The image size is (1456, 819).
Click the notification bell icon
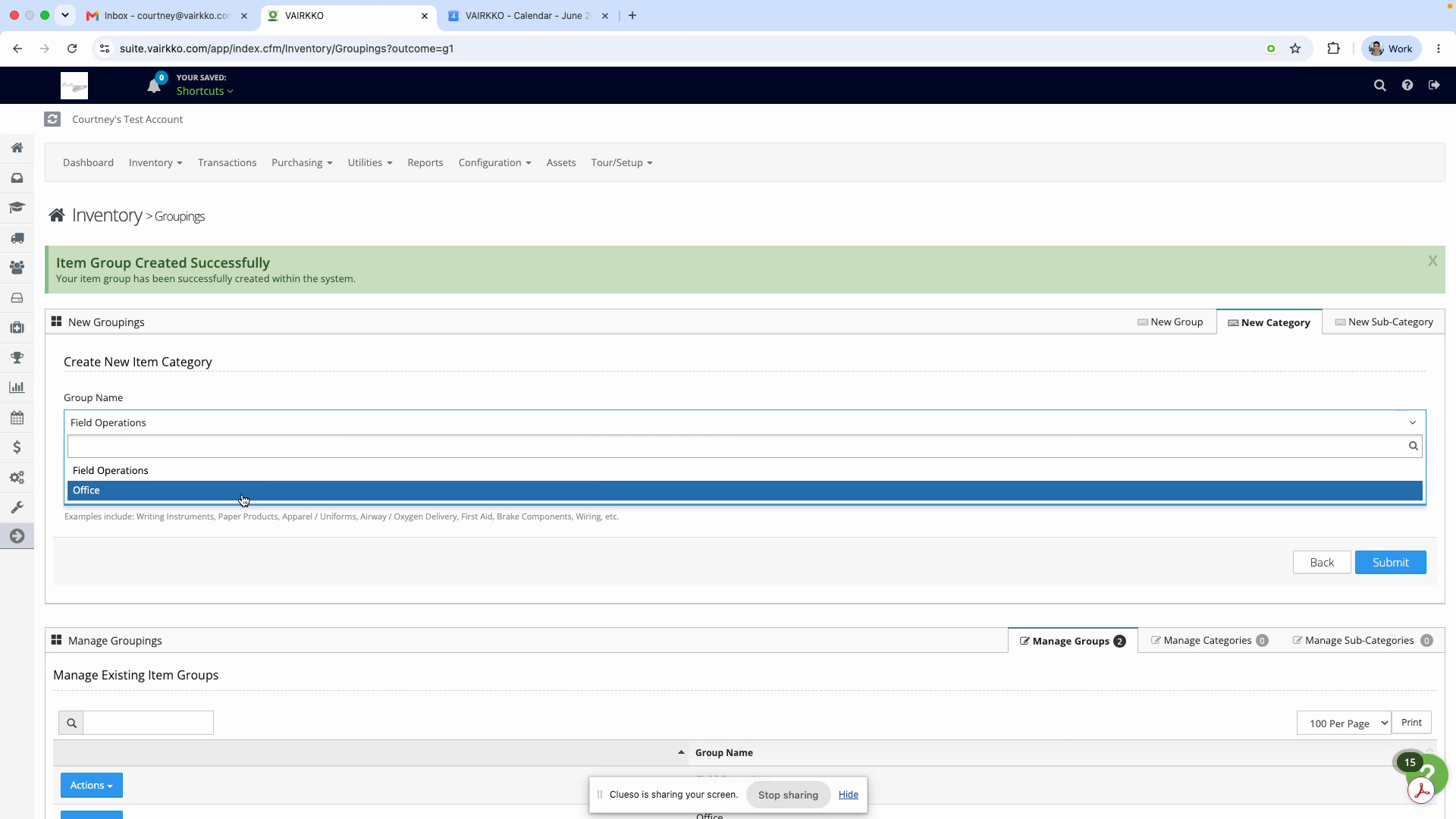pos(154,86)
